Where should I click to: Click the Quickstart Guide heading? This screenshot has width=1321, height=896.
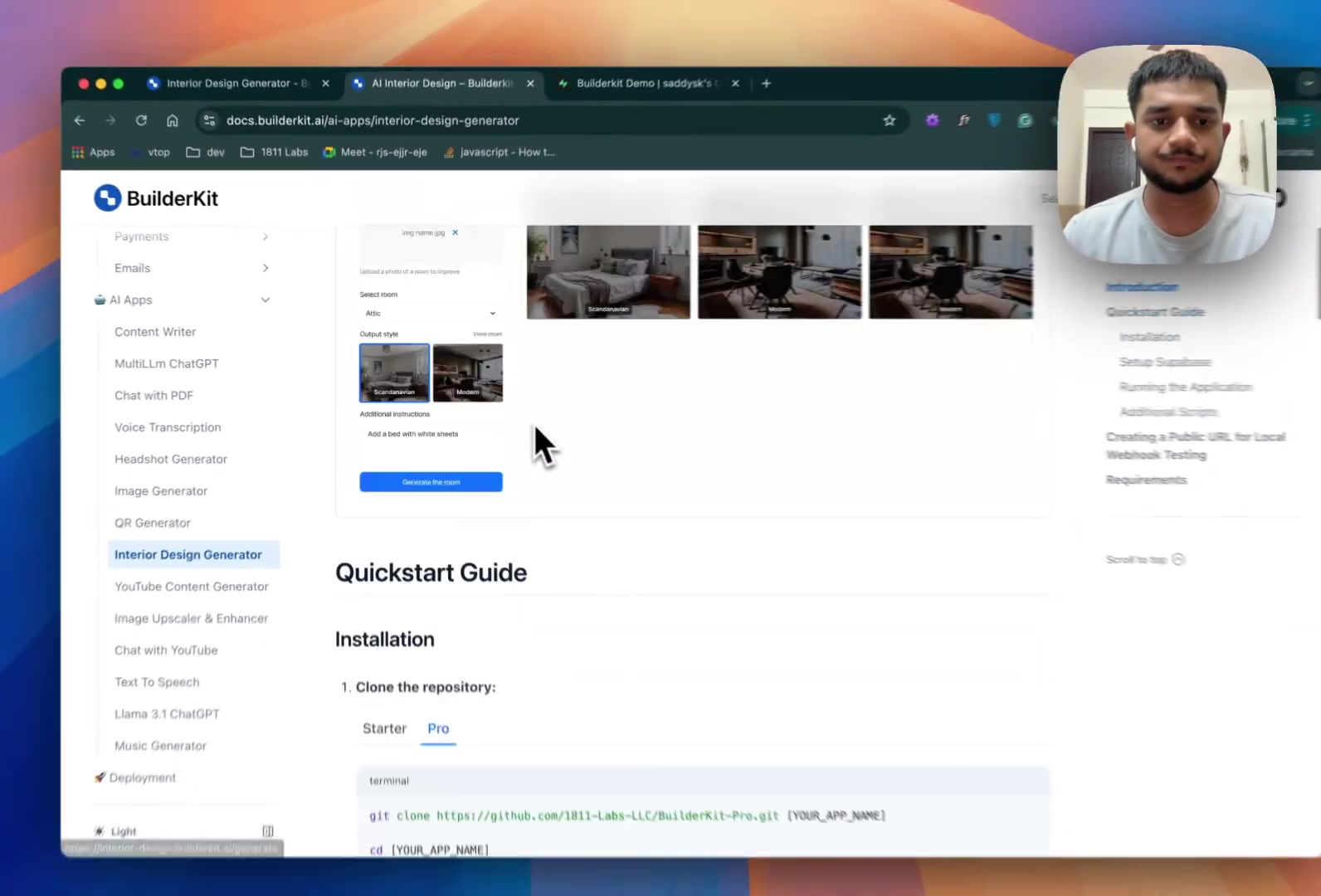(x=431, y=572)
